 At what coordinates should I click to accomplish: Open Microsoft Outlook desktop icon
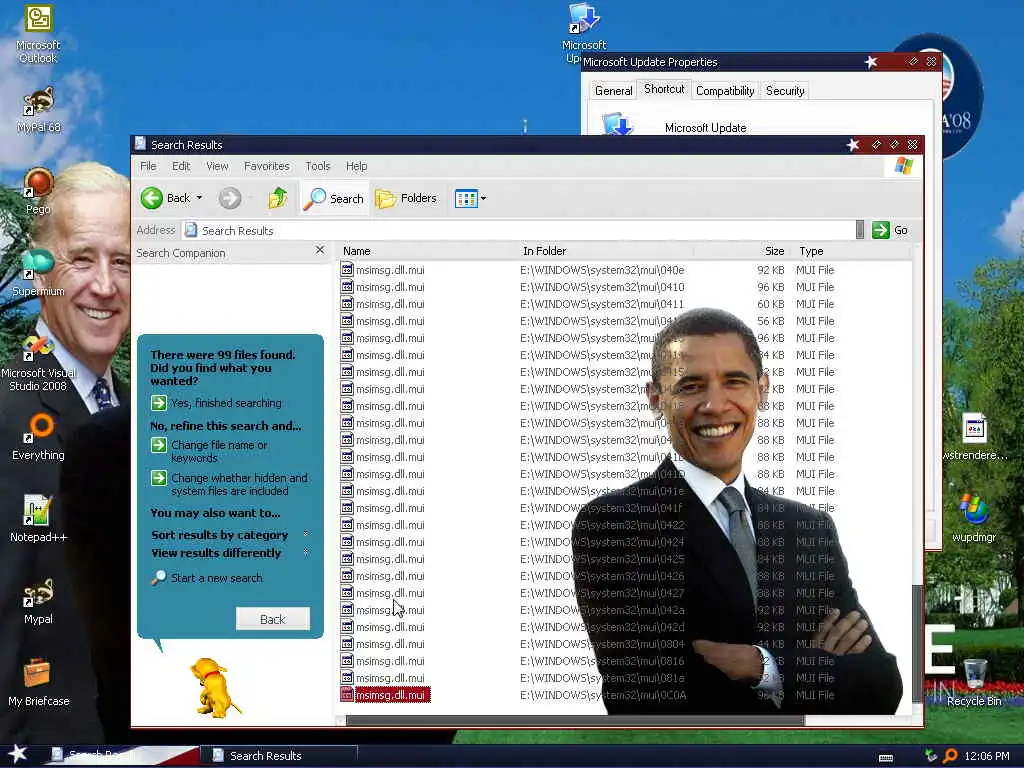point(38,34)
